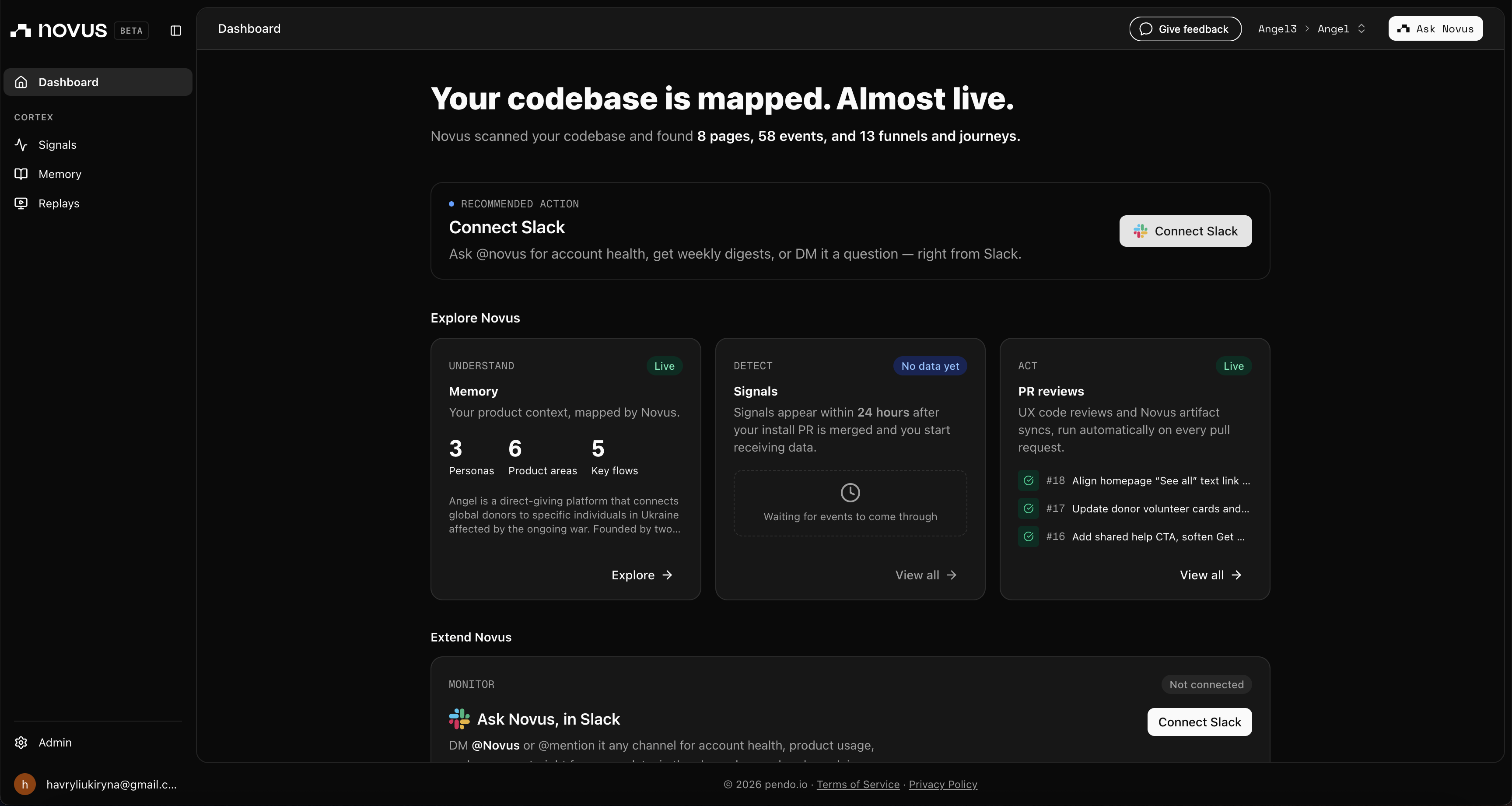Click the View all arrow in Signals card
1512x806 pixels.
tap(952, 575)
